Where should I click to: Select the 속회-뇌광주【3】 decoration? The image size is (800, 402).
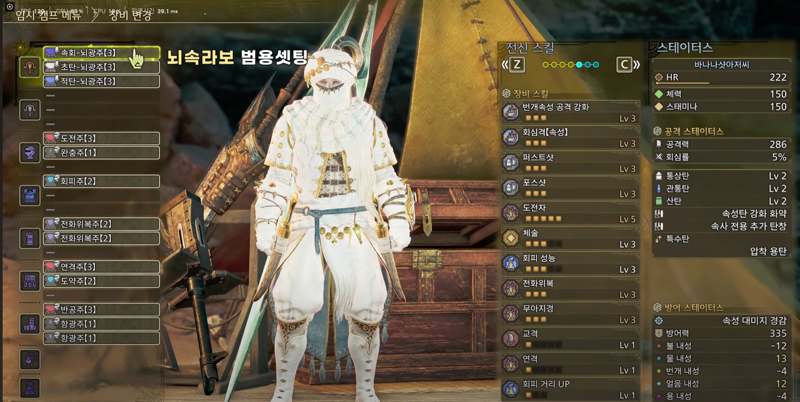(x=102, y=53)
